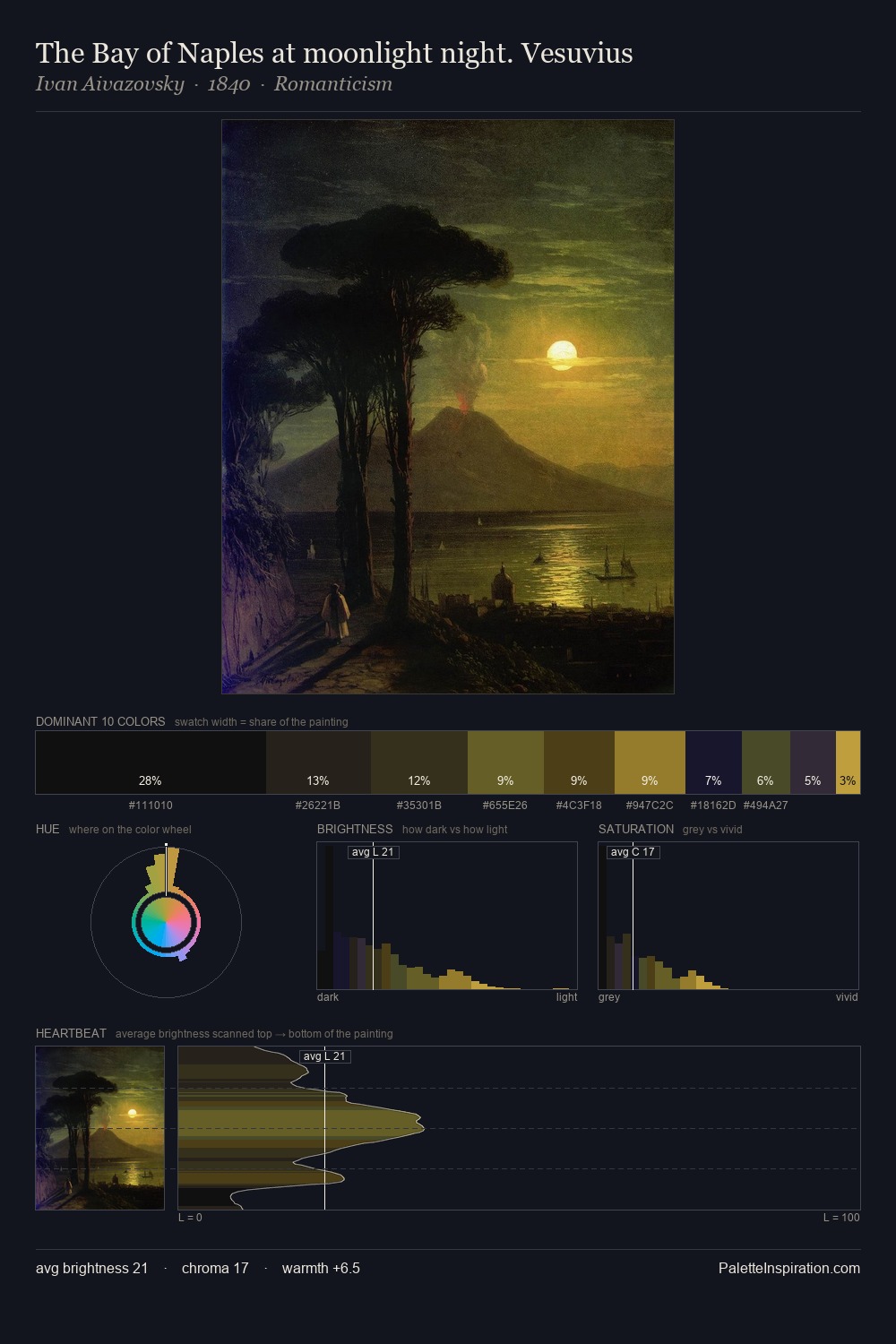
Task: Click the hex code '#18162D'
Action: pos(713,806)
